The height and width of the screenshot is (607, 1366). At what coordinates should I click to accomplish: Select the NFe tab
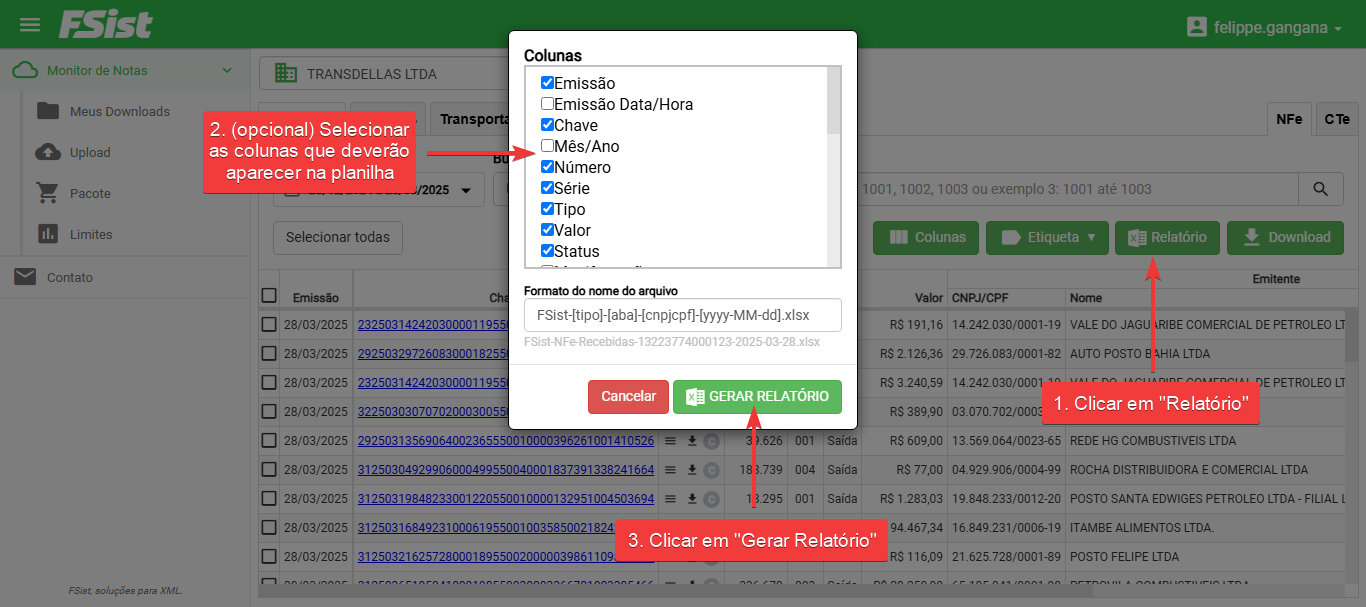click(1289, 119)
